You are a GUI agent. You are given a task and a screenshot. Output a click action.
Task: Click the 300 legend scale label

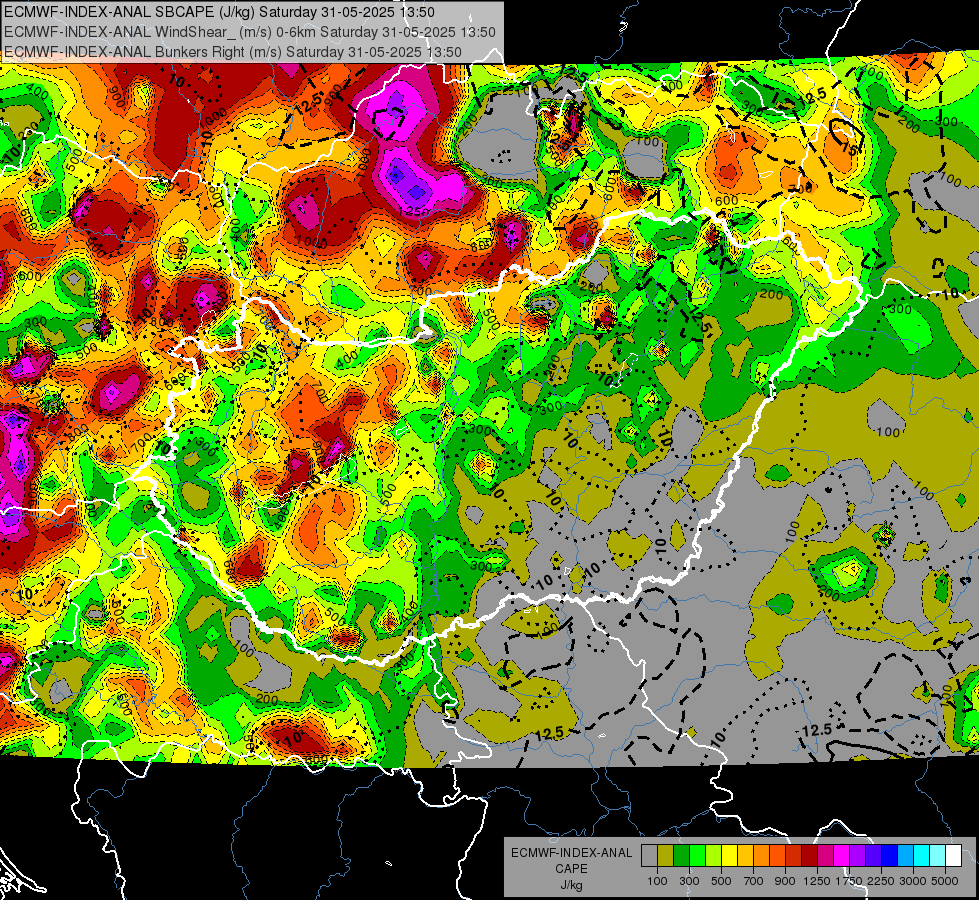pos(689,881)
